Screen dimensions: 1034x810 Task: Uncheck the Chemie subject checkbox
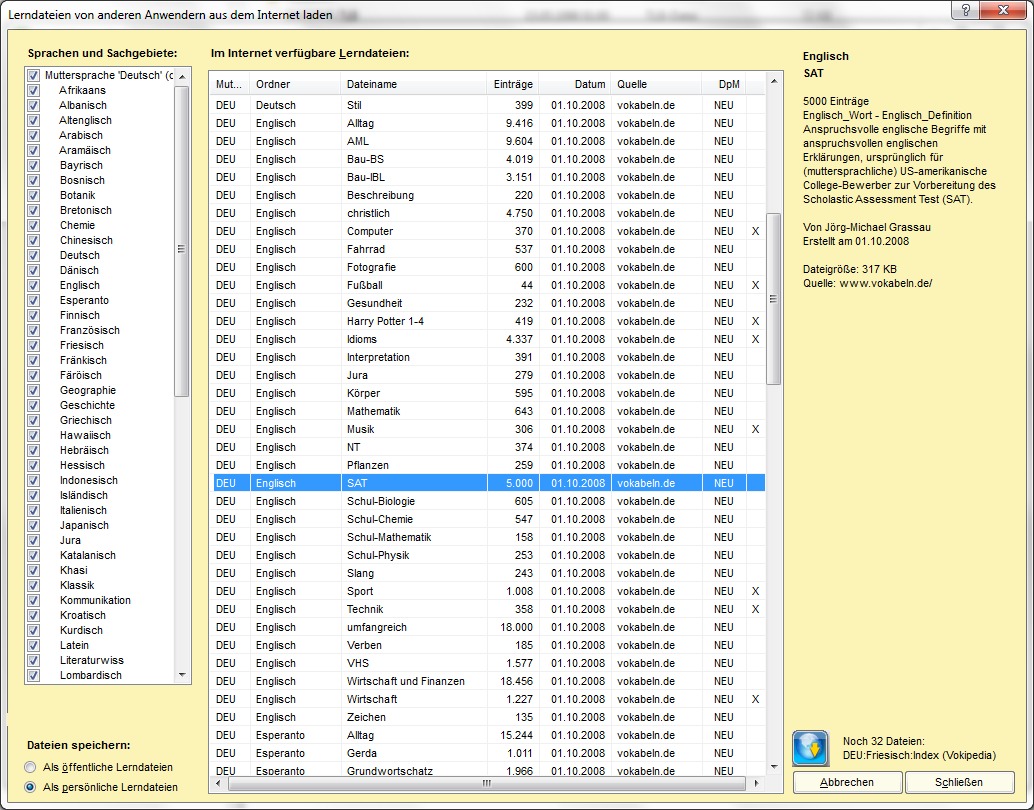pyautogui.click(x=34, y=226)
